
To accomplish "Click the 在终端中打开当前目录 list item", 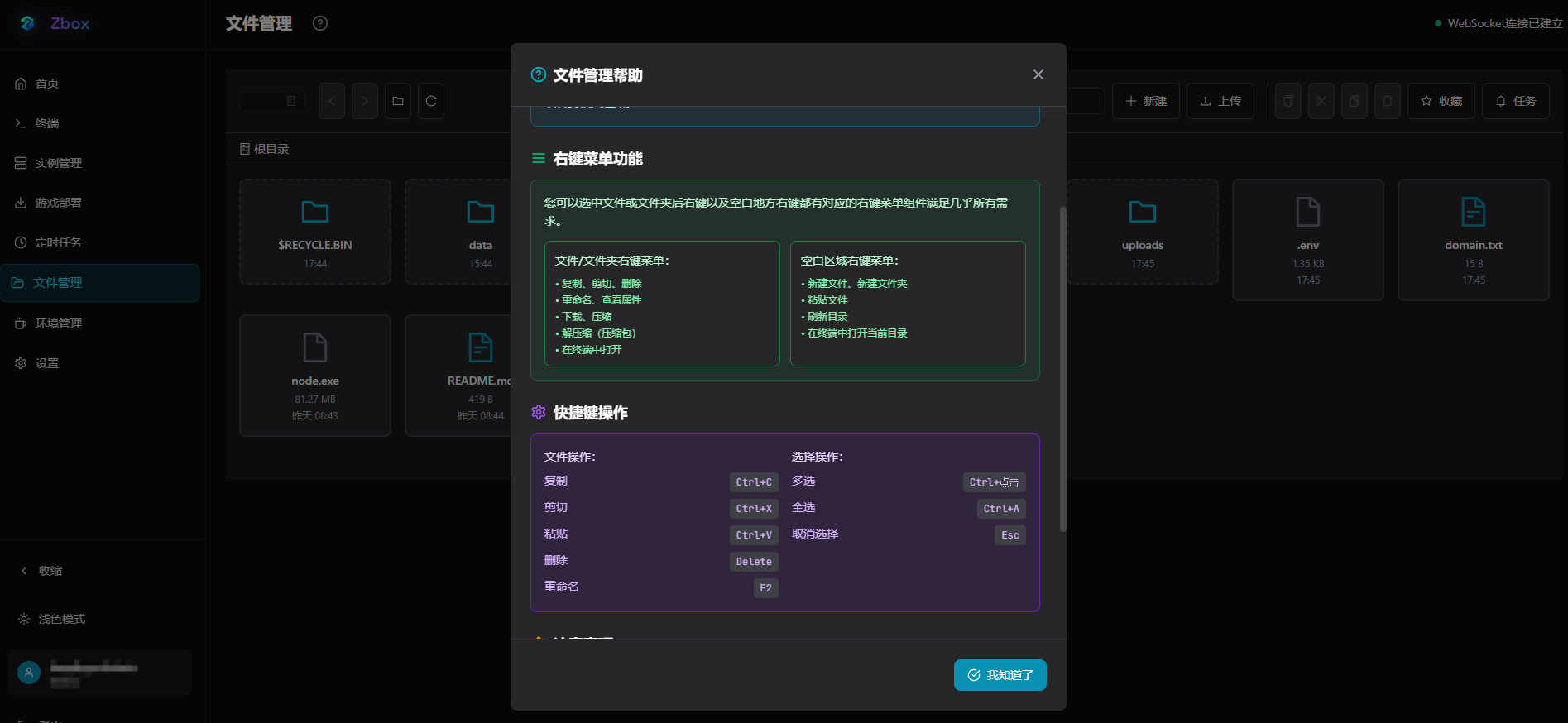I will coord(855,333).
